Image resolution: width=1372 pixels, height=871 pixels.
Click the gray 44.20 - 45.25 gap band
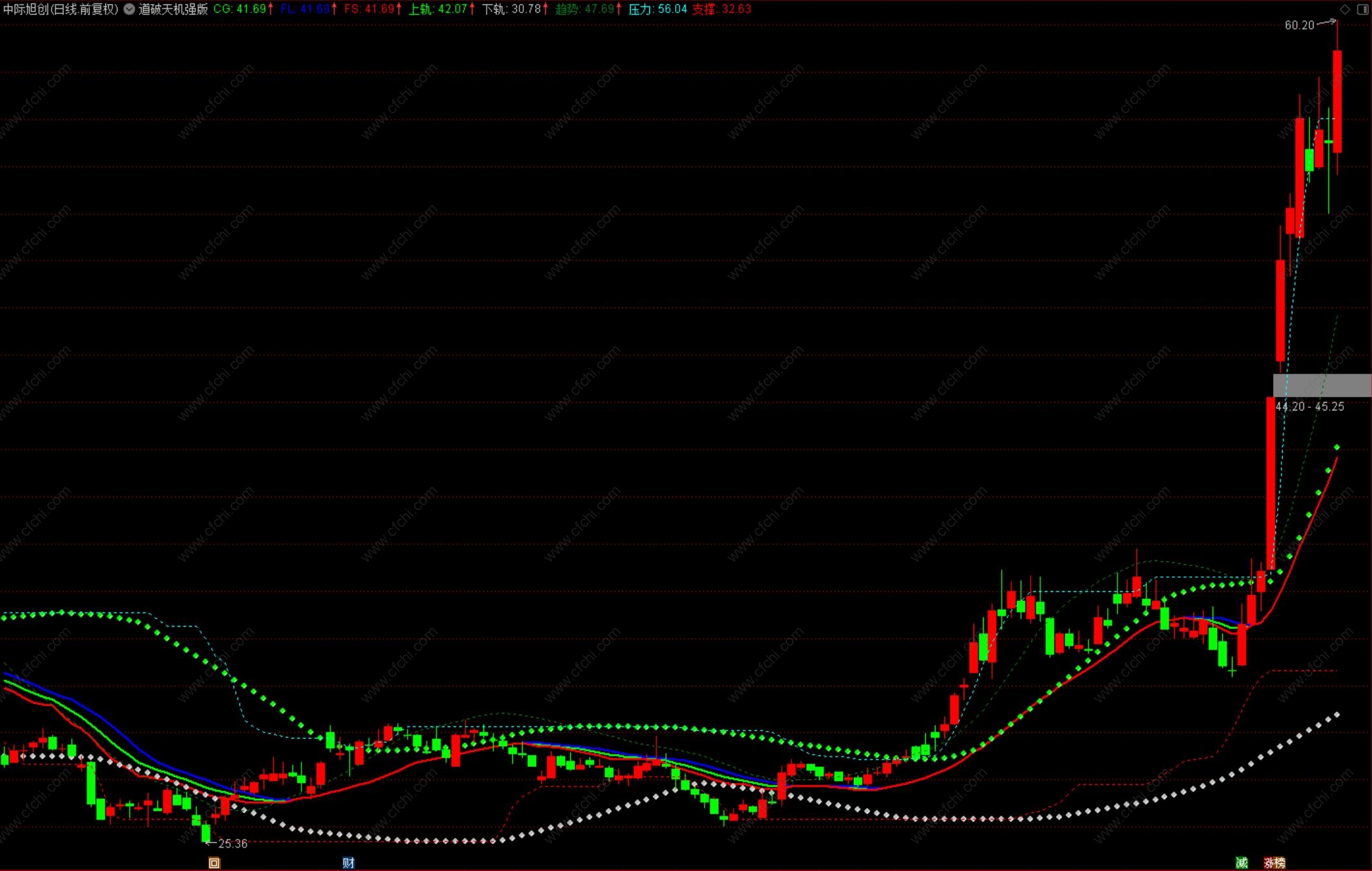click(x=1322, y=385)
